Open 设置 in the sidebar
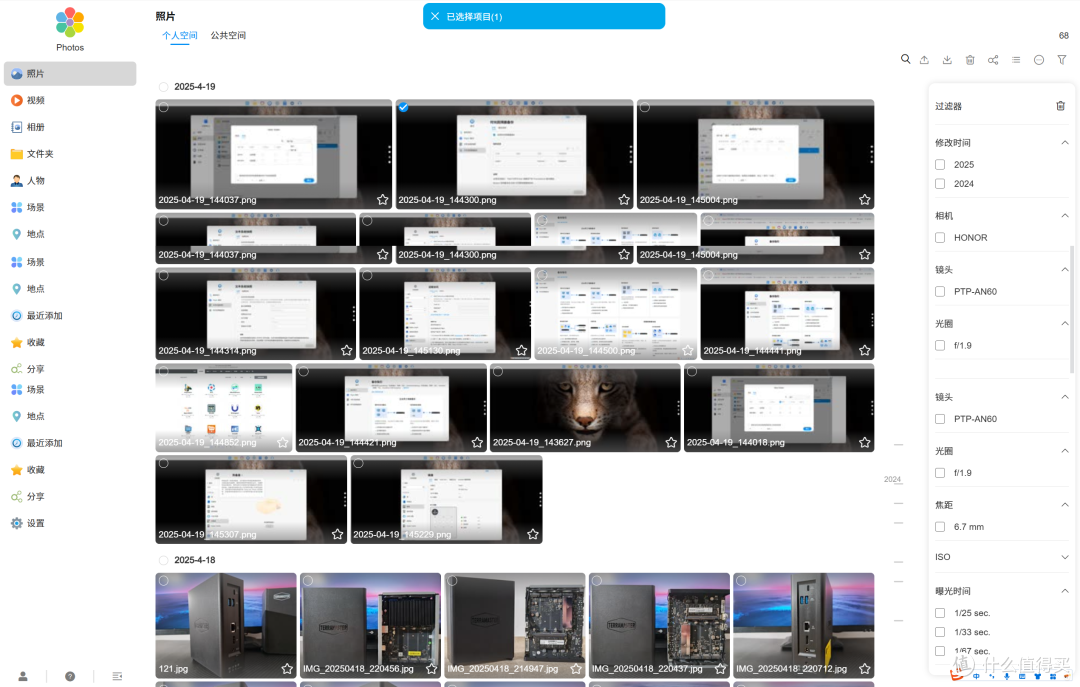 (x=70, y=523)
